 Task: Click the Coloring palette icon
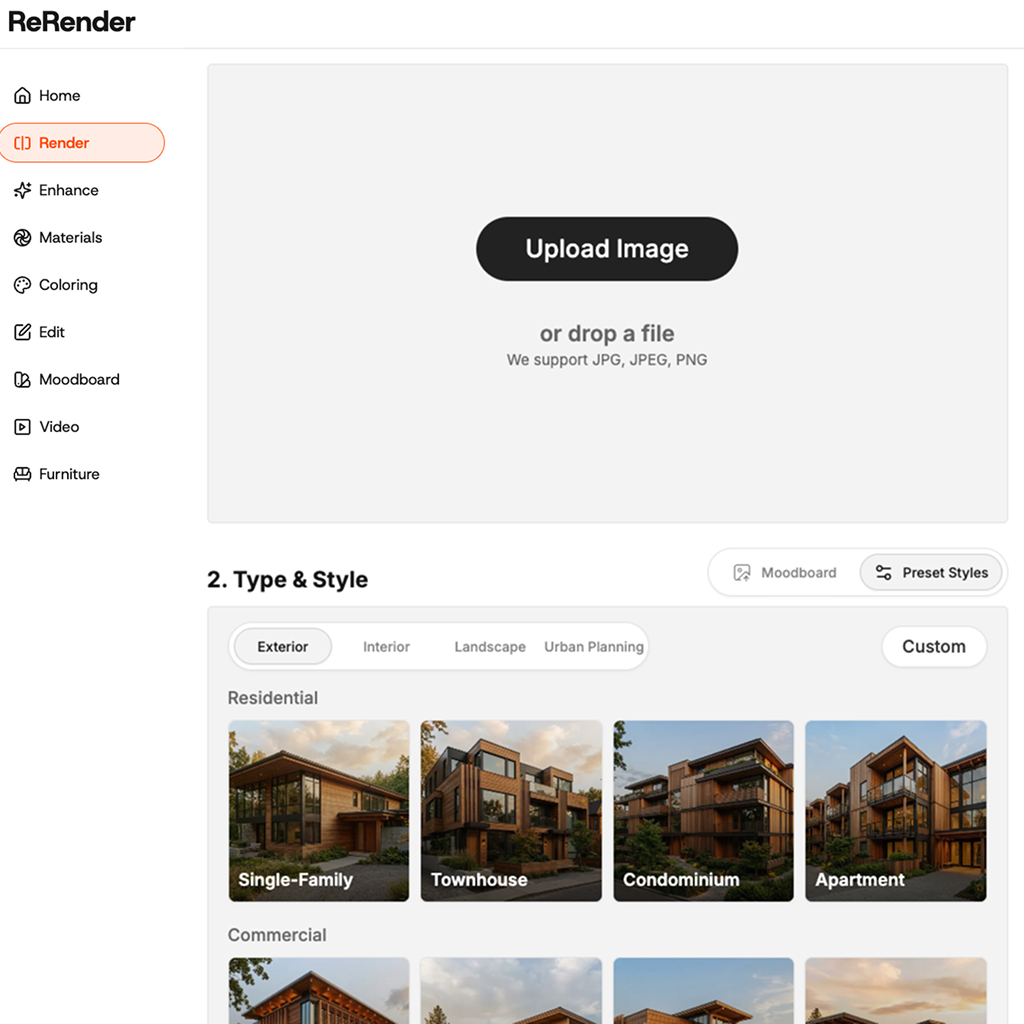click(x=22, y=285)
